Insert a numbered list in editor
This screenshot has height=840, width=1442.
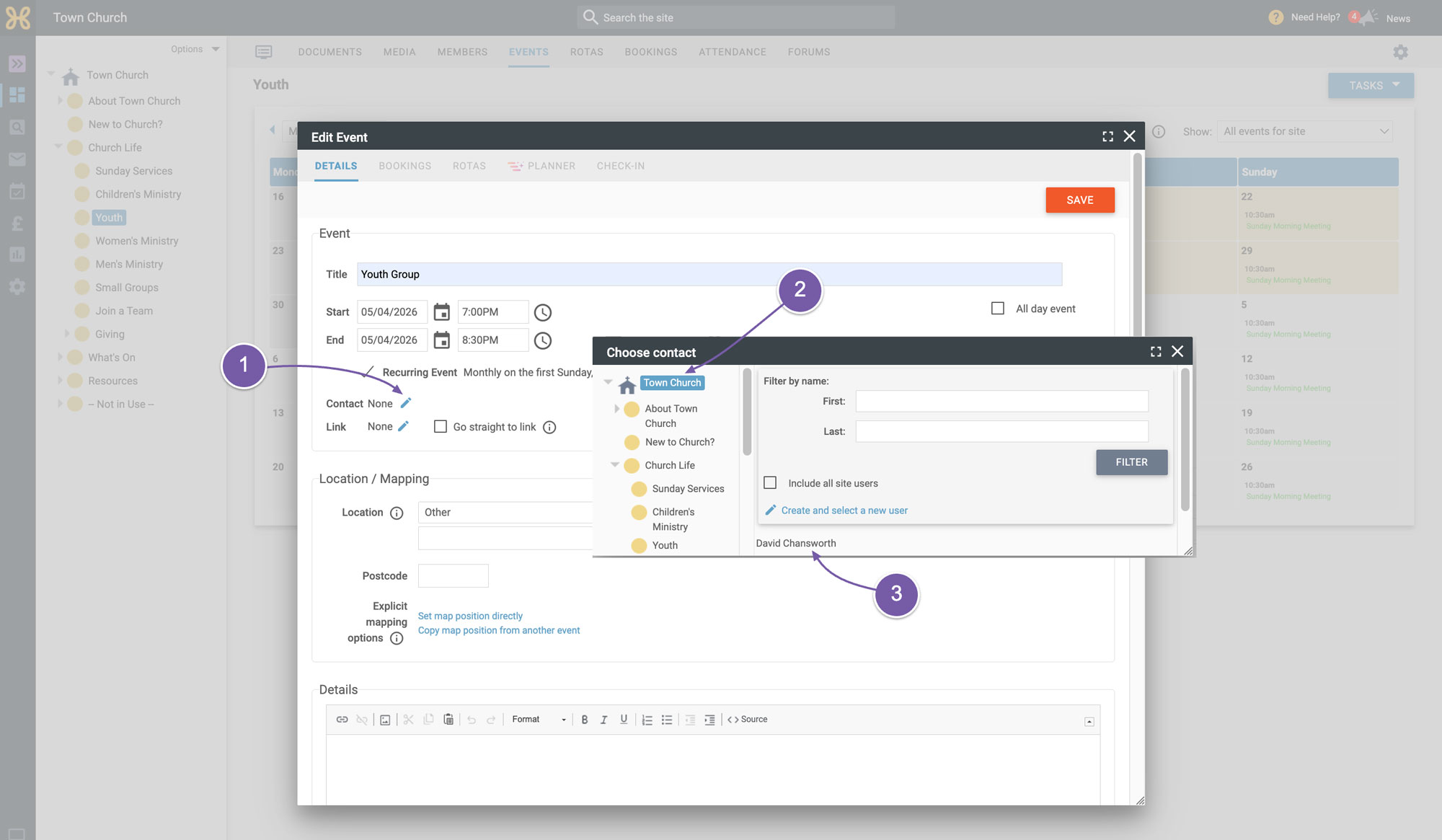(647, 720)
